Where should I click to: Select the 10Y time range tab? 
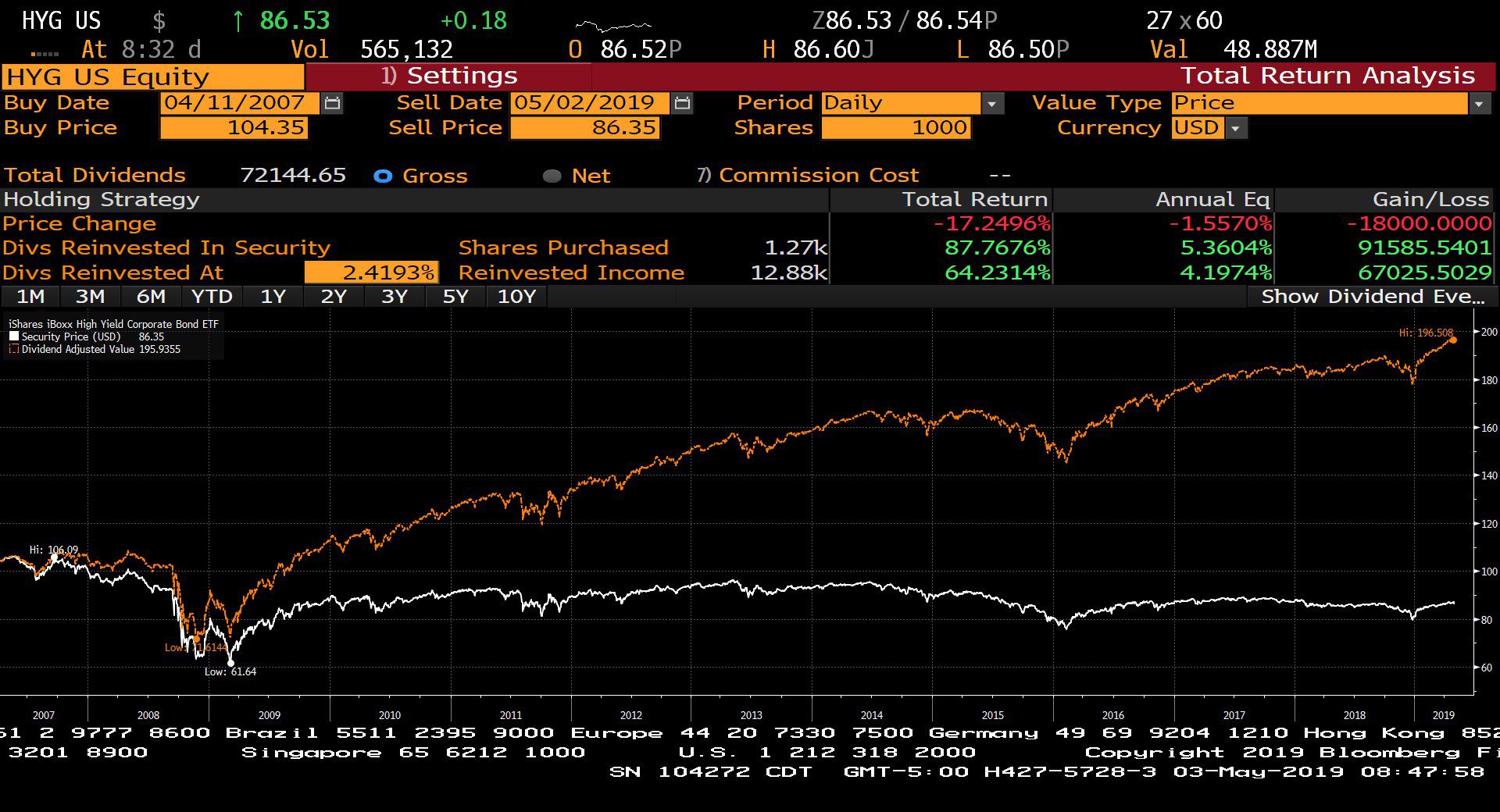[x=516, y=297]
